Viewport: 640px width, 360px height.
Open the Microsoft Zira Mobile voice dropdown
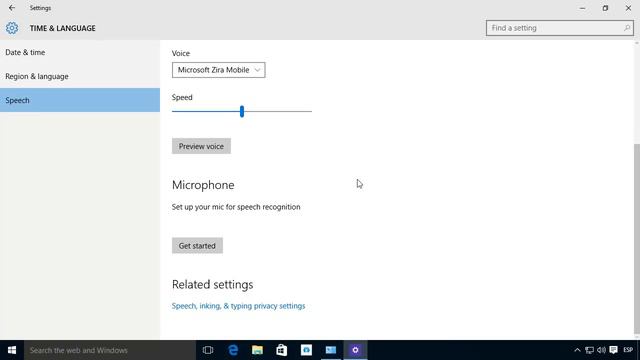click(x=218, y=70)
